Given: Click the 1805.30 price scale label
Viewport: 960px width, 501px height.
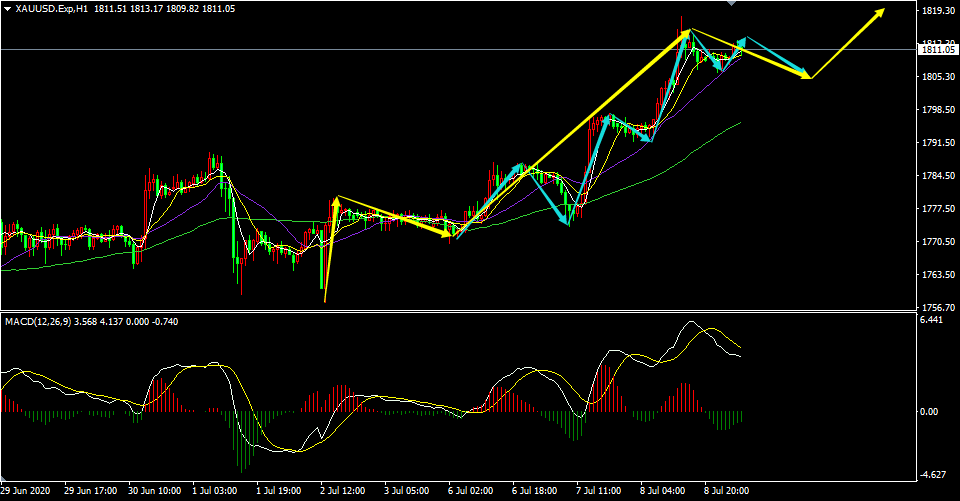Looking at the screenshot, I should coord(939,77).
